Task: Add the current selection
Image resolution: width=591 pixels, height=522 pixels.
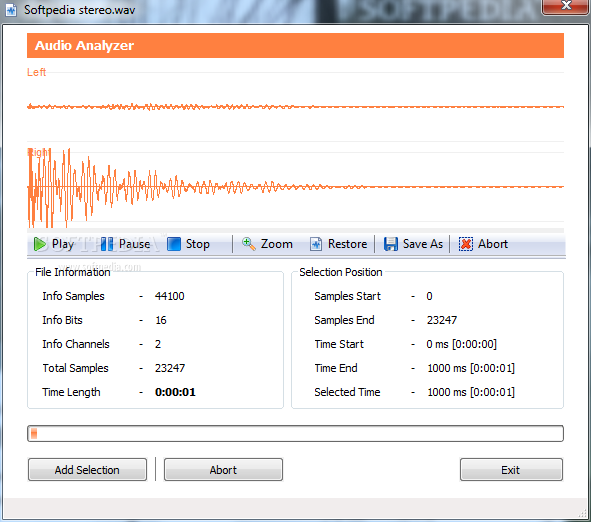Action: click(87, 470)
